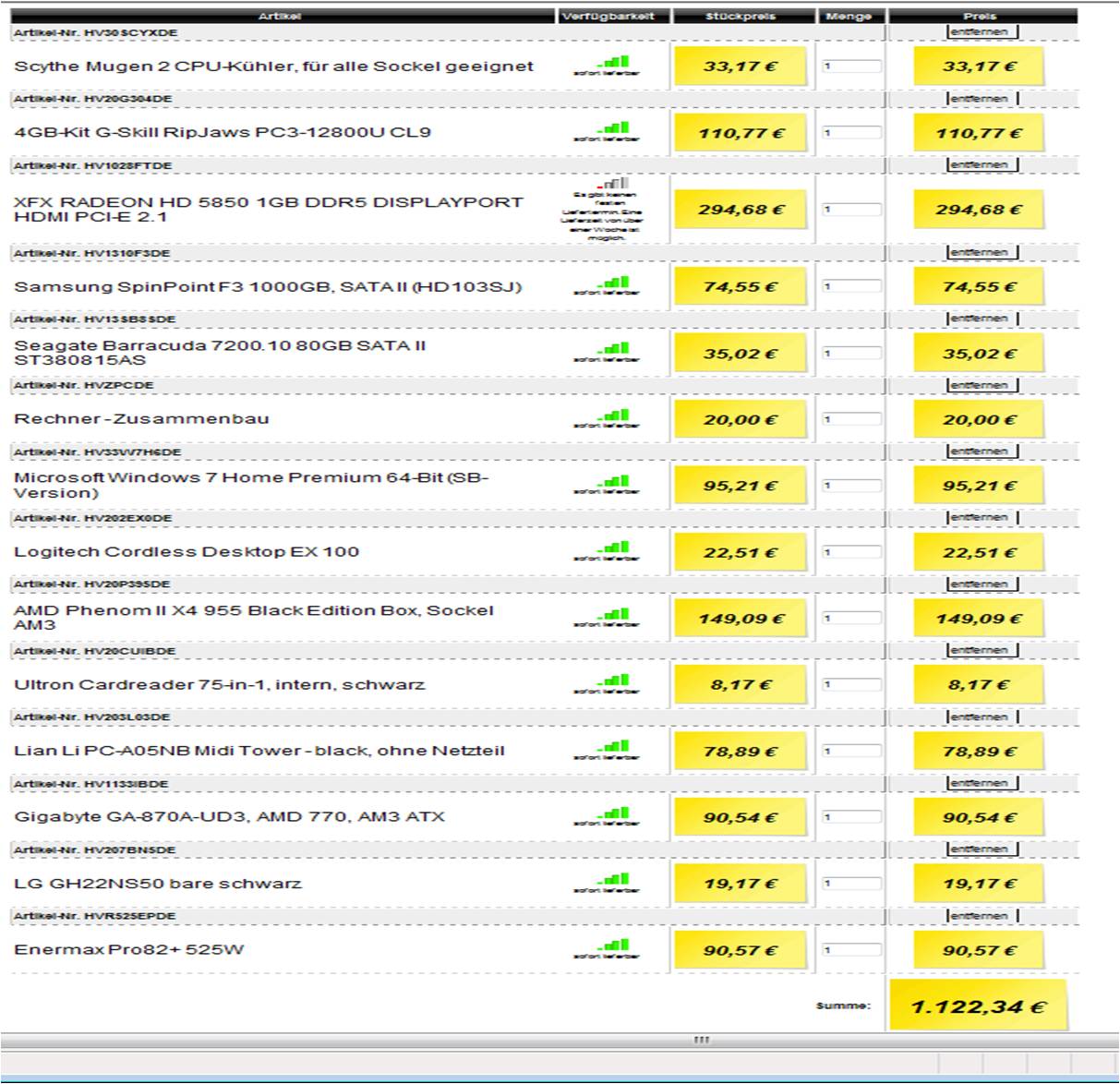Click availability icon for Gigabyte mainboard

[x=613, y=813]
